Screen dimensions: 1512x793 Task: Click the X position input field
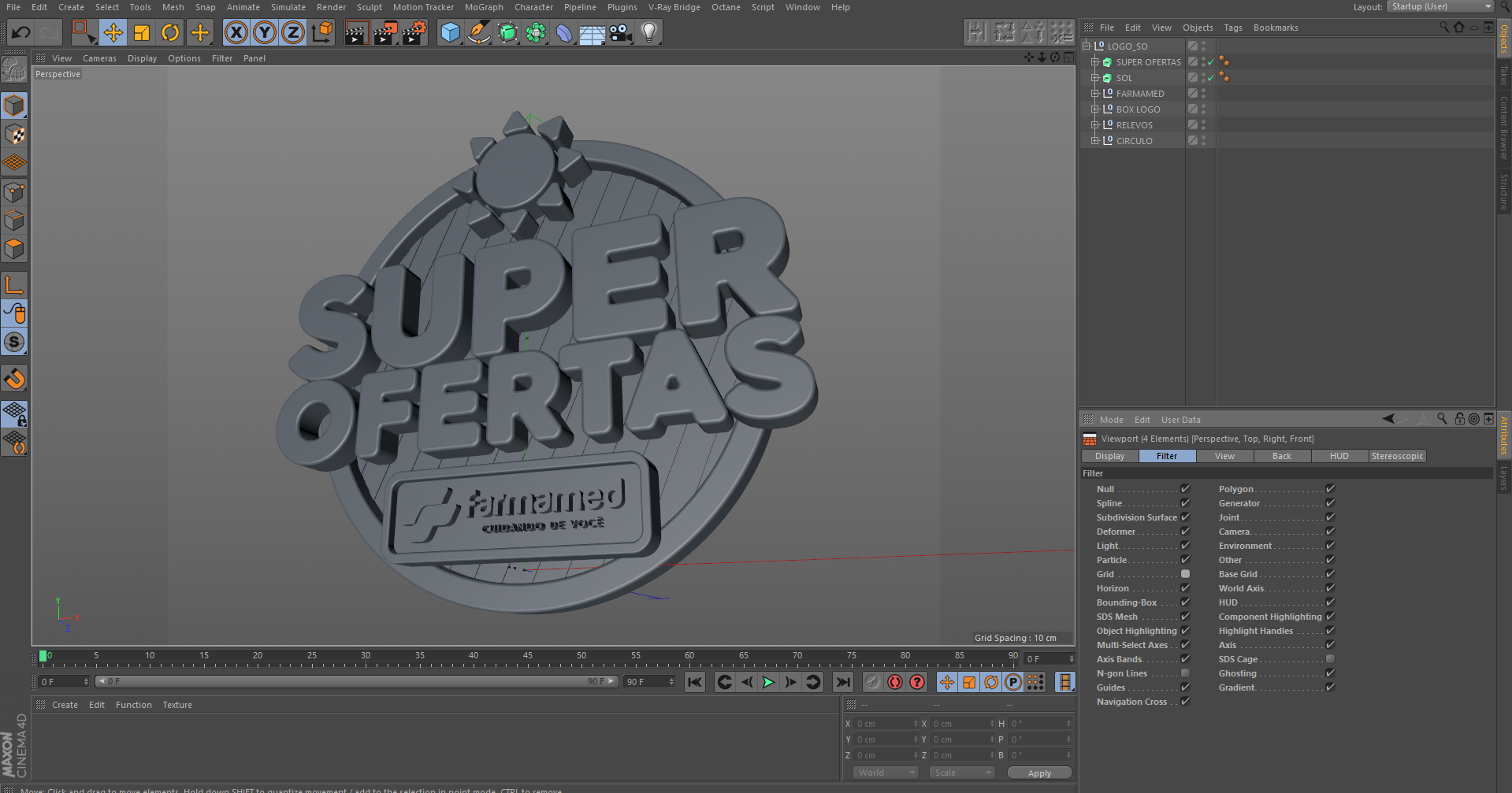point(886,724)
